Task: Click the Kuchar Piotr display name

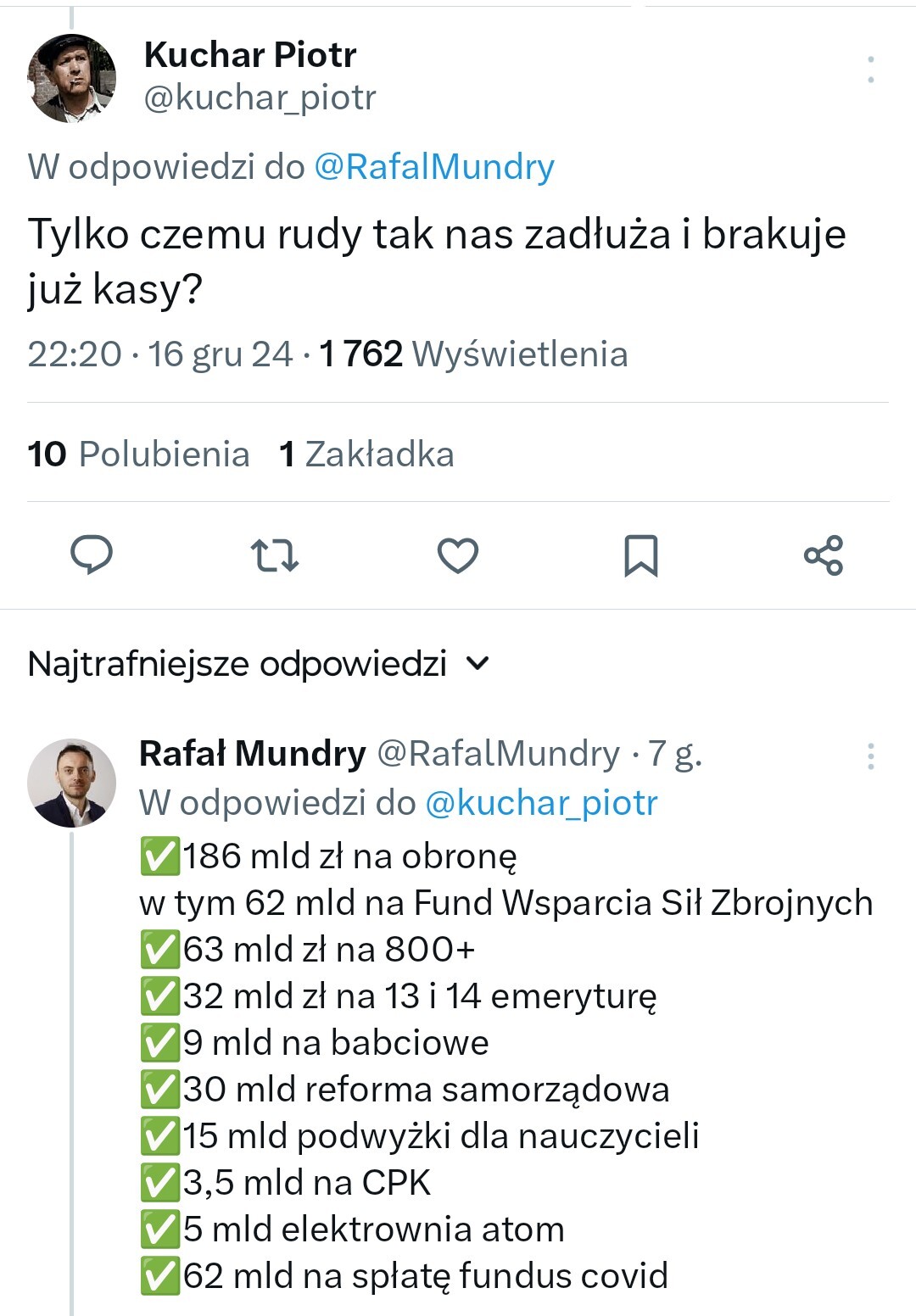Action: pyautogui.click(x=250, y=55)
